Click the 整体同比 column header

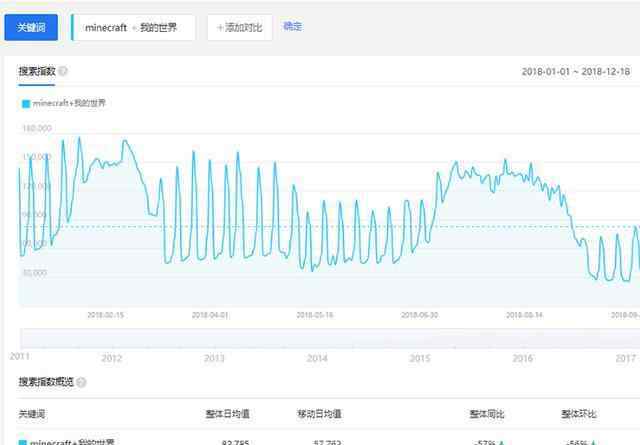pos(487,414)
